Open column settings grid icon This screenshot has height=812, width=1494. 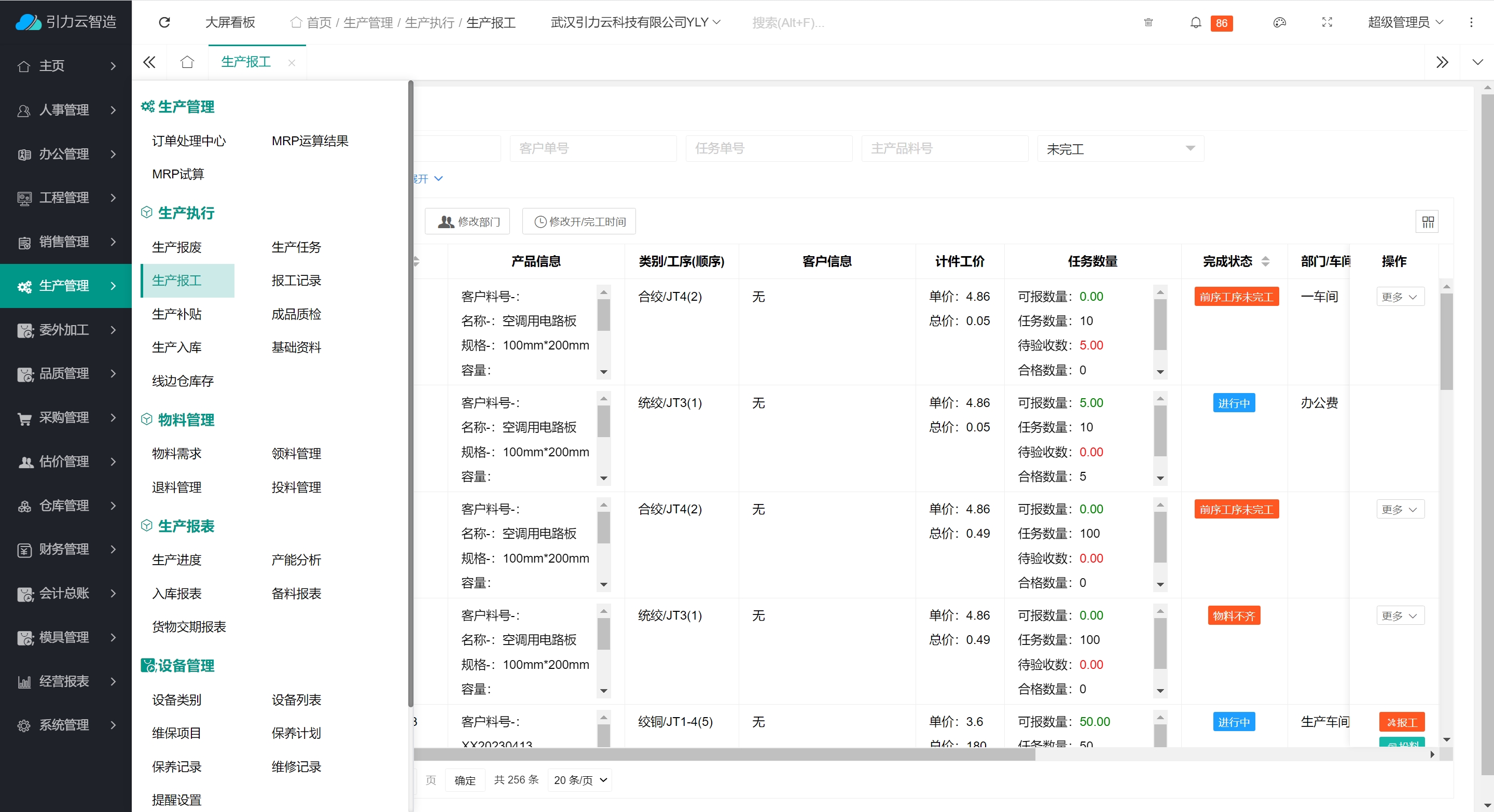(1427, 221)
